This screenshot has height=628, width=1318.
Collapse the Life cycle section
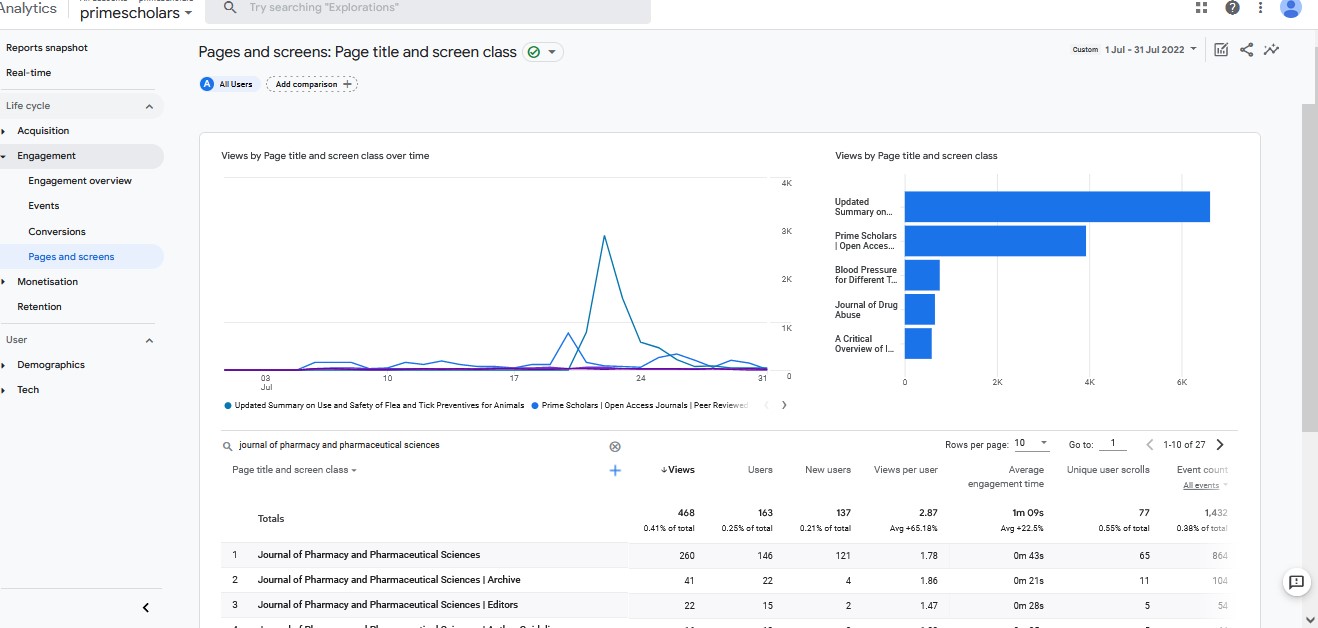click(x=149, y=106)
